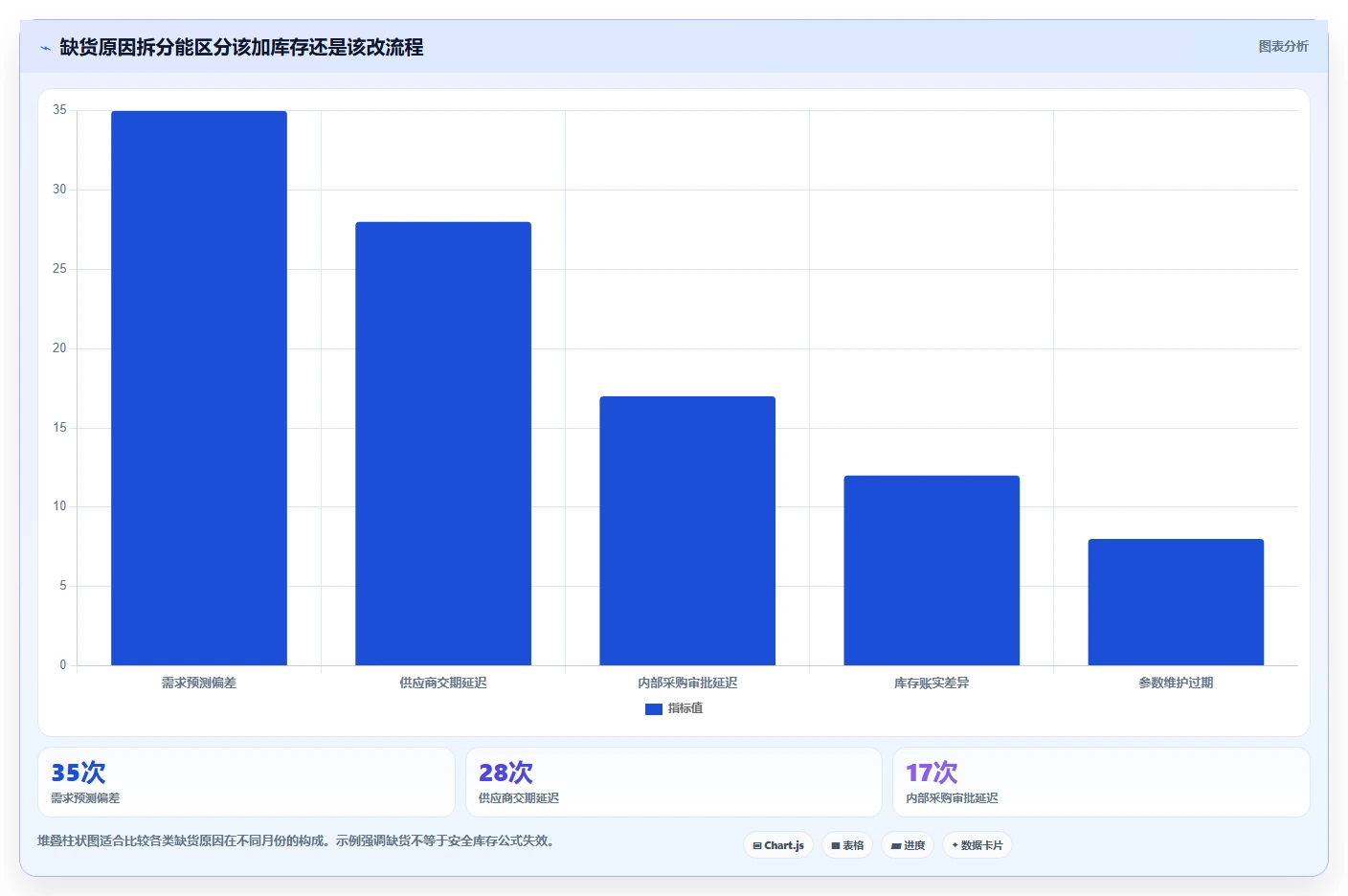This screenshot has height=896, width=1348.
Task: Click the footer note starting 堆叠柱状图适合比较
Action: point(298,840)
